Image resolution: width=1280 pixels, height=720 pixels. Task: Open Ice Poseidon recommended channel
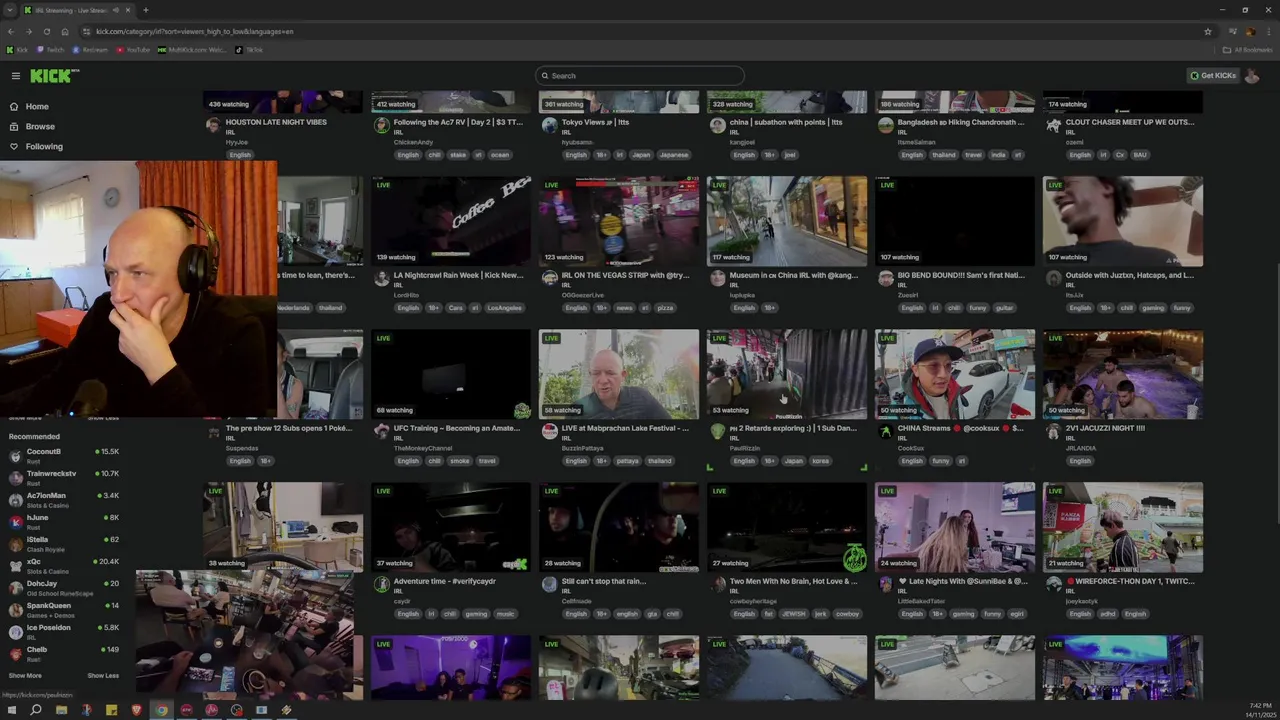(x=62, y=631)
